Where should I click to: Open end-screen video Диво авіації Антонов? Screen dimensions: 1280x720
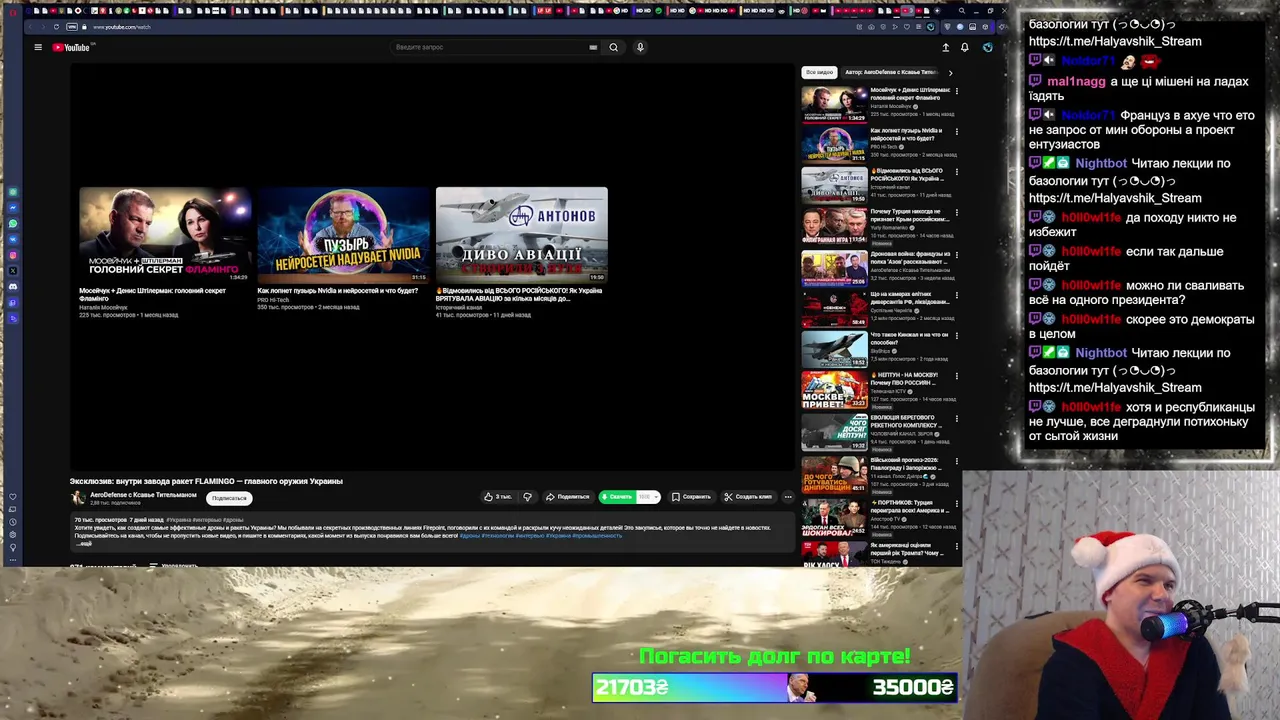[x=521, y=235]
